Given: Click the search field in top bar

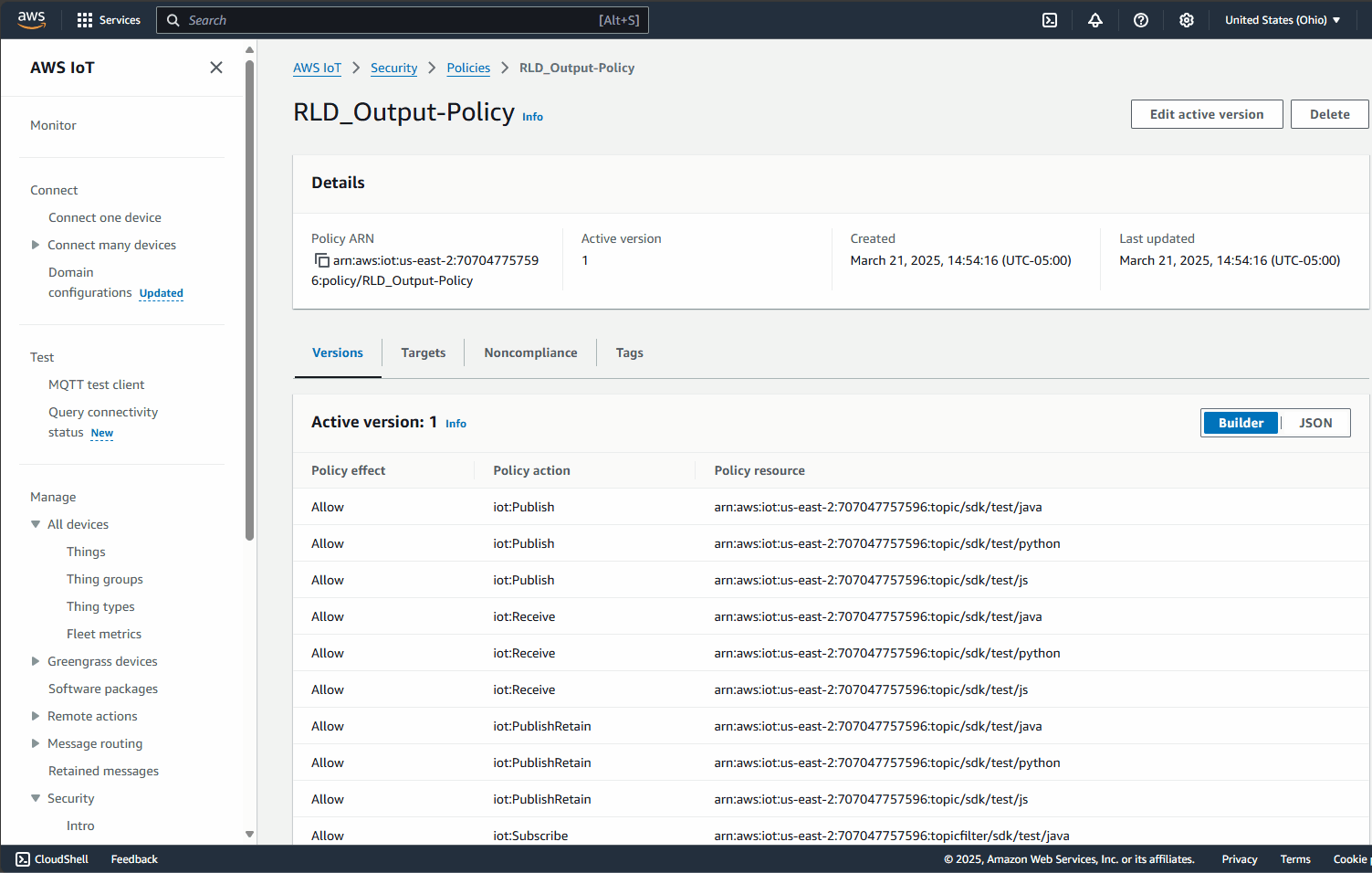Looking at the screenshot, I should click(x=403, y=20).
